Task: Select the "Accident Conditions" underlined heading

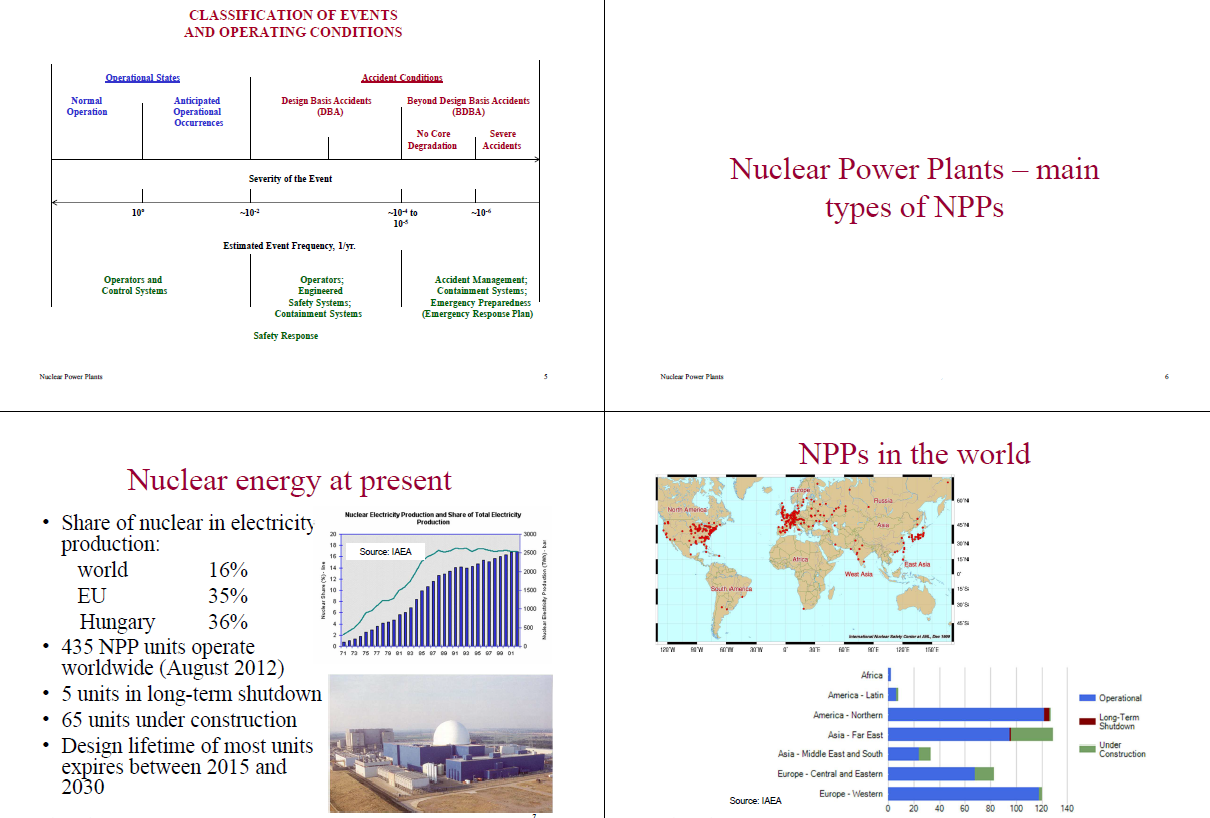Action: [402, 78]
